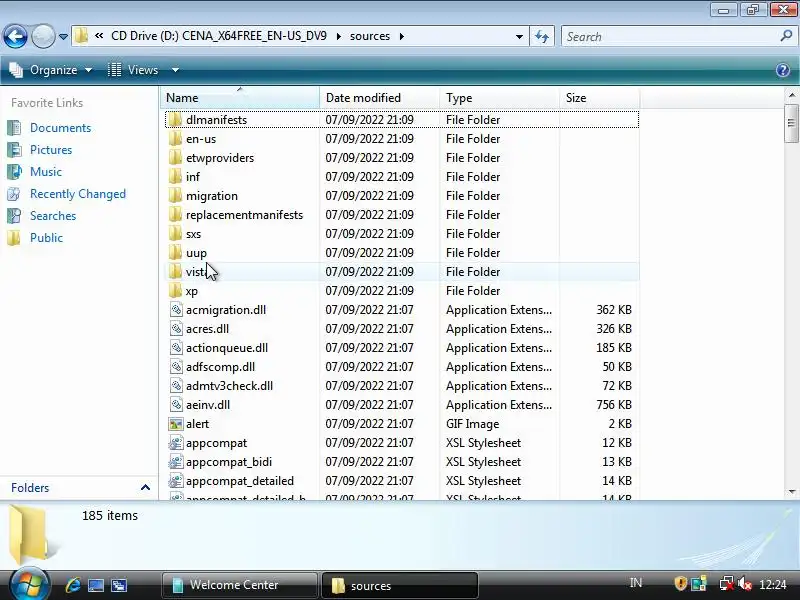Select the xp folder icon
Screen dimensions: 800x600
click(x=175, y=291)
